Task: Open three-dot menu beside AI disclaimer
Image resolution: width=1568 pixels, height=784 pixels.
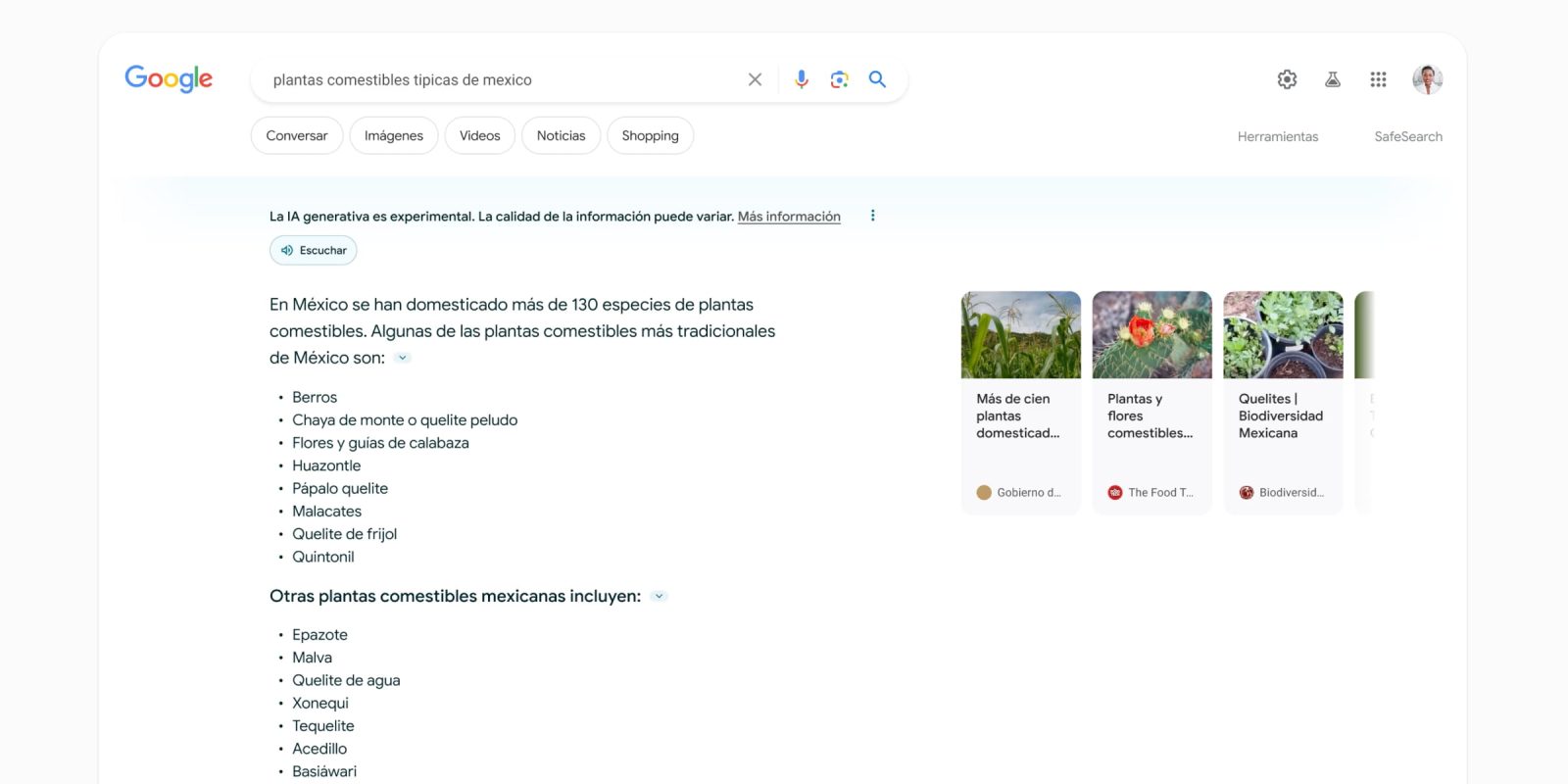Action: tap(872, 216)
